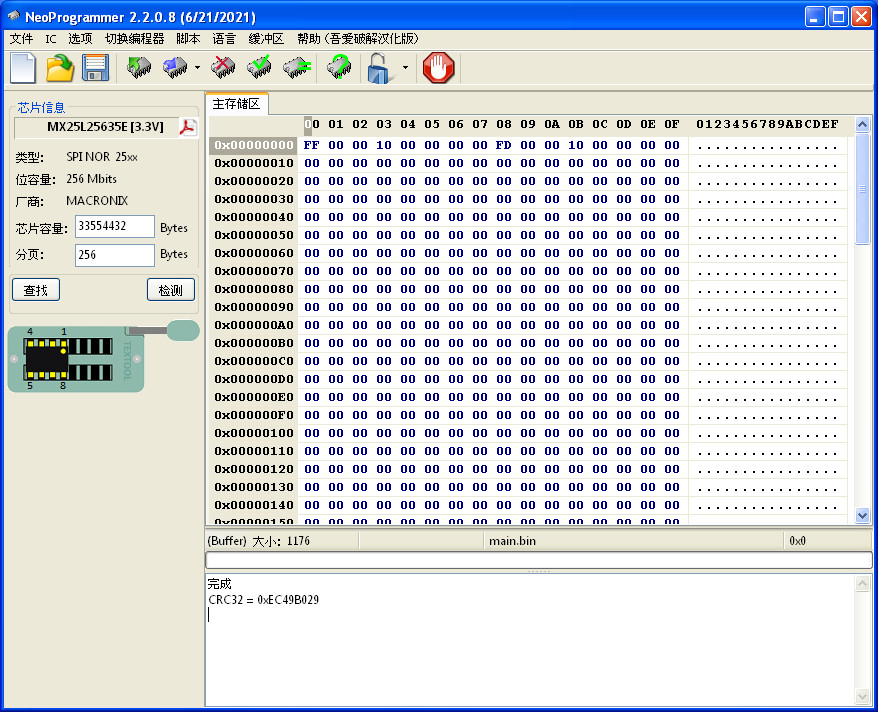This screenshot has height=712, width=878.
Task: Click the hex editor scrollbar thumb
Action: 862,189
